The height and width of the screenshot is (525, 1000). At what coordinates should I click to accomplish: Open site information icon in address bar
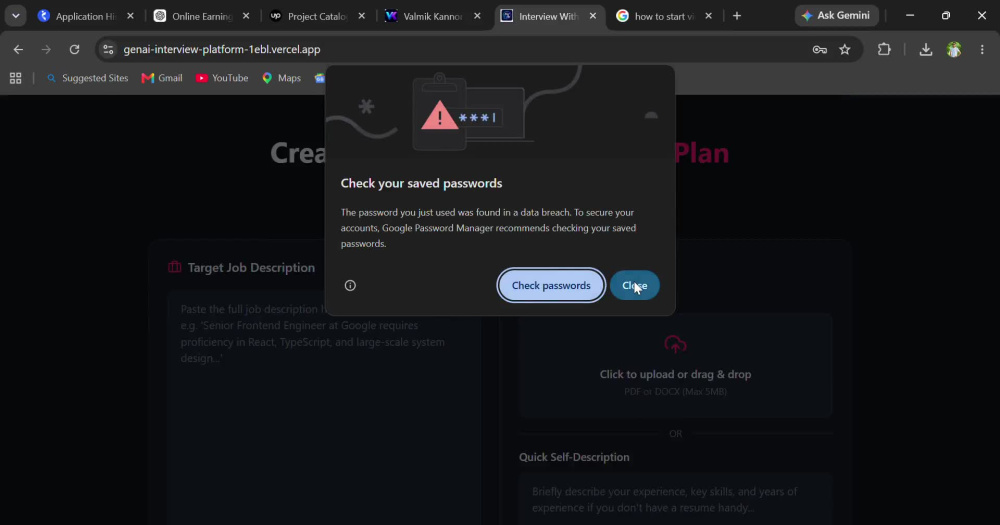coord(108,49)
